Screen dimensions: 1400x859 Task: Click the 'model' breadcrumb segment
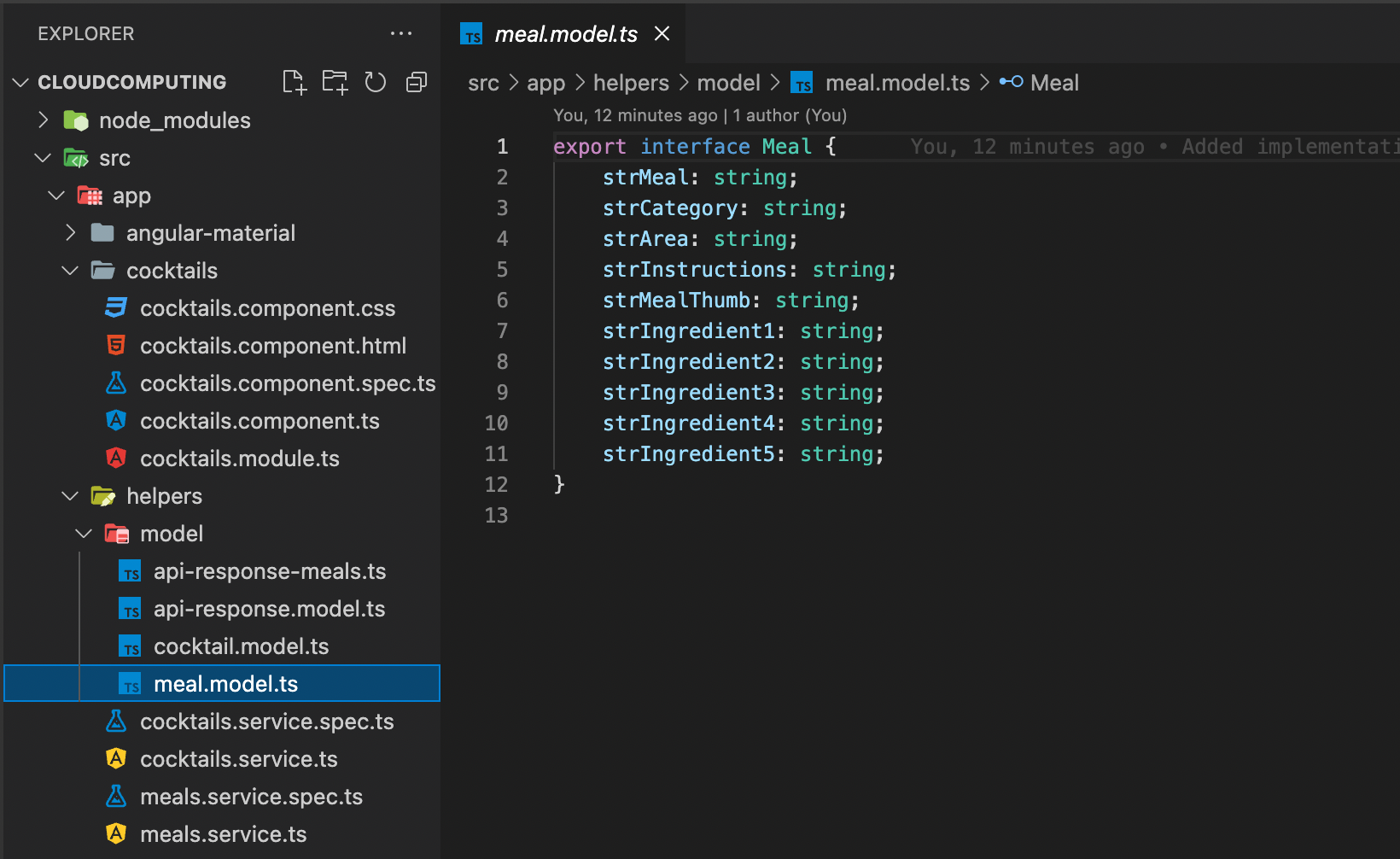click(x=728, y=83)
